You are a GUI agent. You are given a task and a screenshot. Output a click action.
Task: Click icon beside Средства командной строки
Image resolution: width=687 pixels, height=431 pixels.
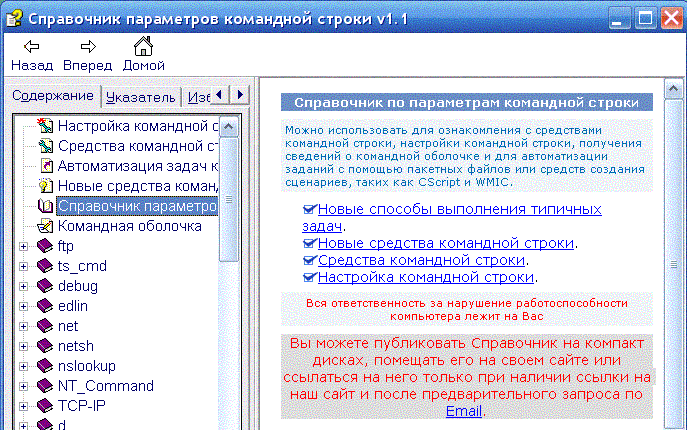coord(45,146)
